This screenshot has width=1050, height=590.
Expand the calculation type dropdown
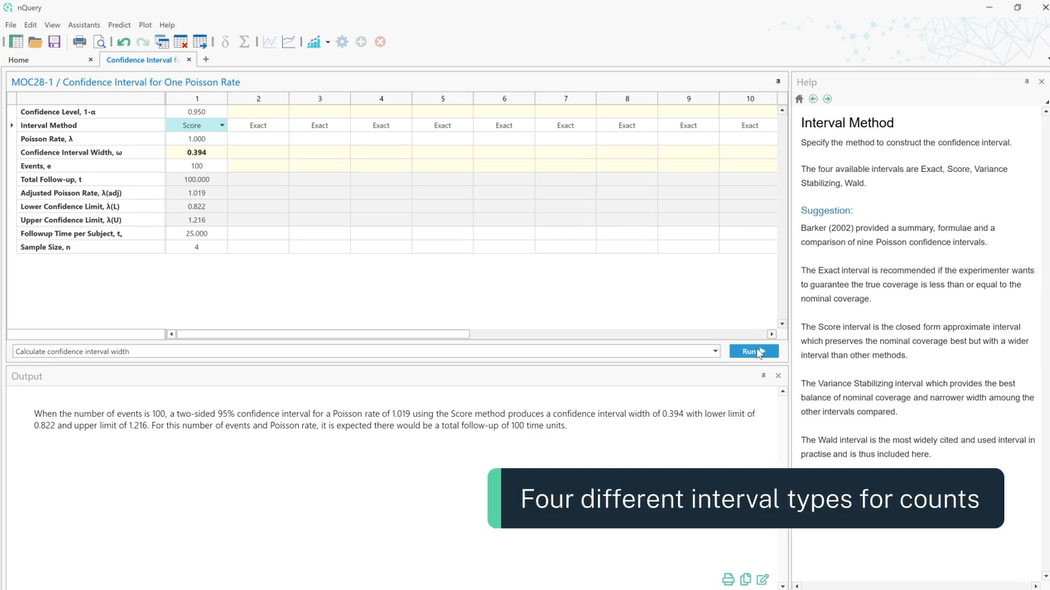click(x=715, y=351)
